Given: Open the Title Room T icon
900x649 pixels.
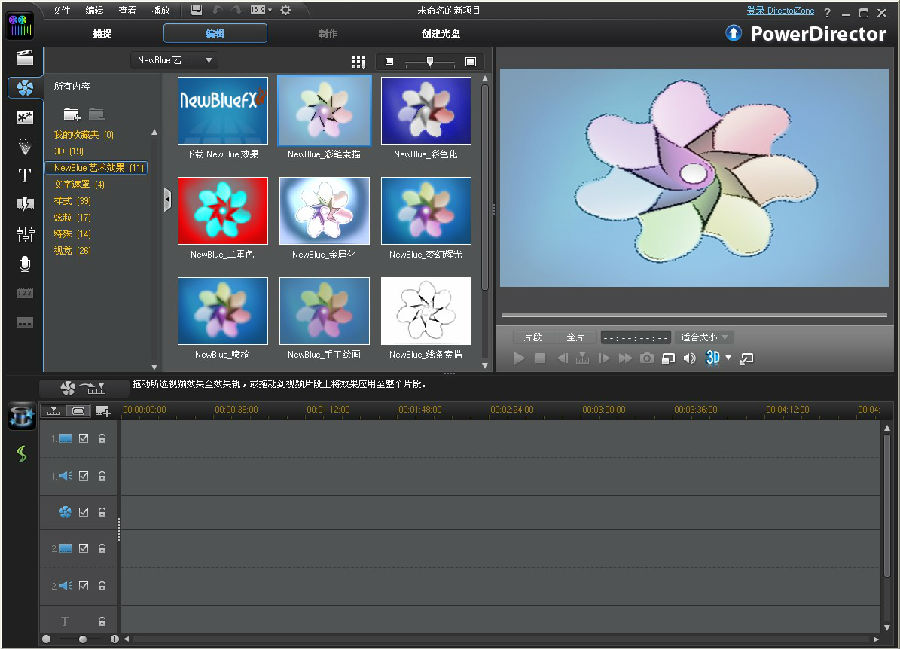Looking at the screenshot, I should coord(25,175).
